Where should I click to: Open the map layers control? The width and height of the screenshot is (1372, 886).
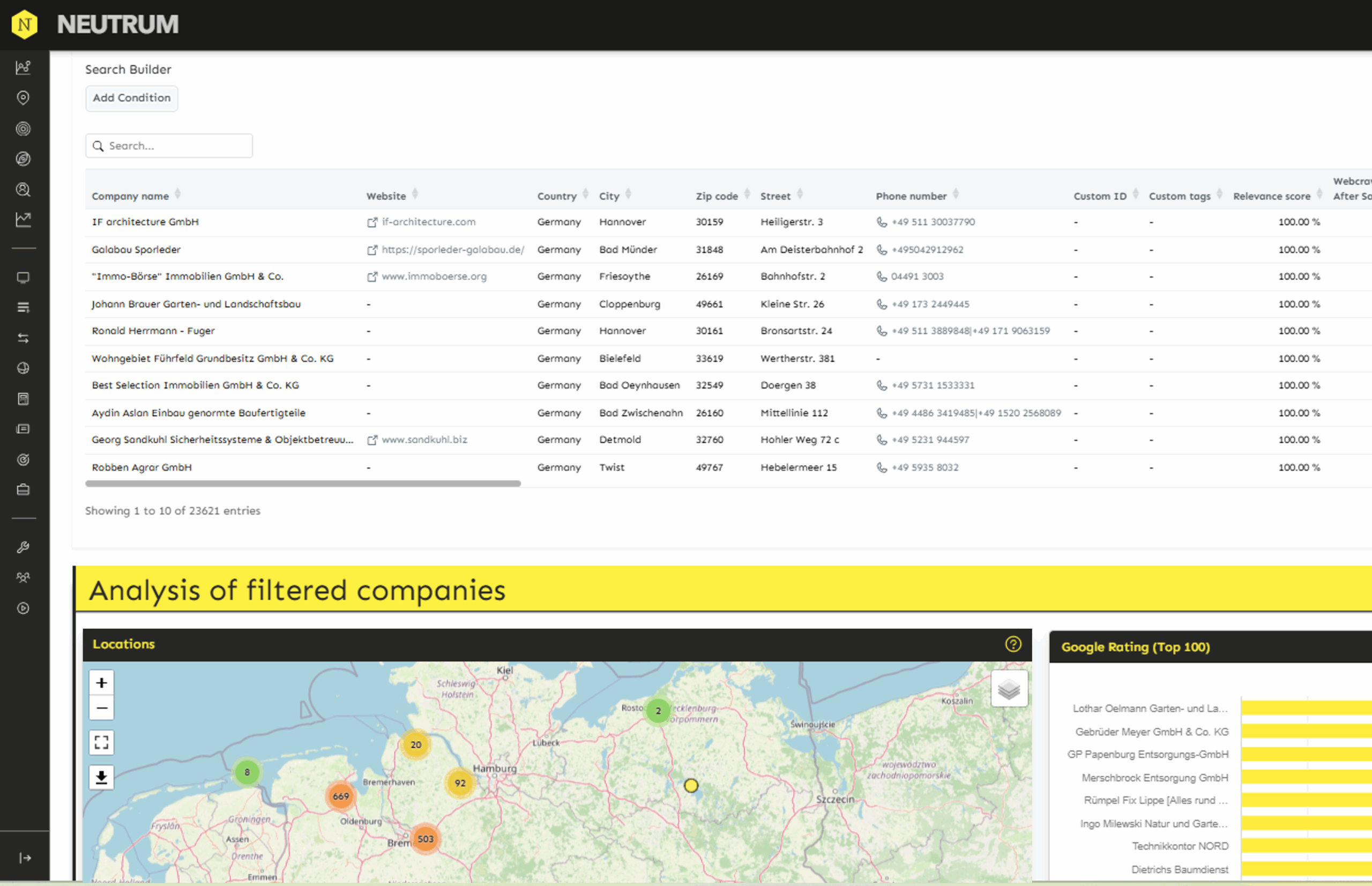click(x=1009, y=689)
